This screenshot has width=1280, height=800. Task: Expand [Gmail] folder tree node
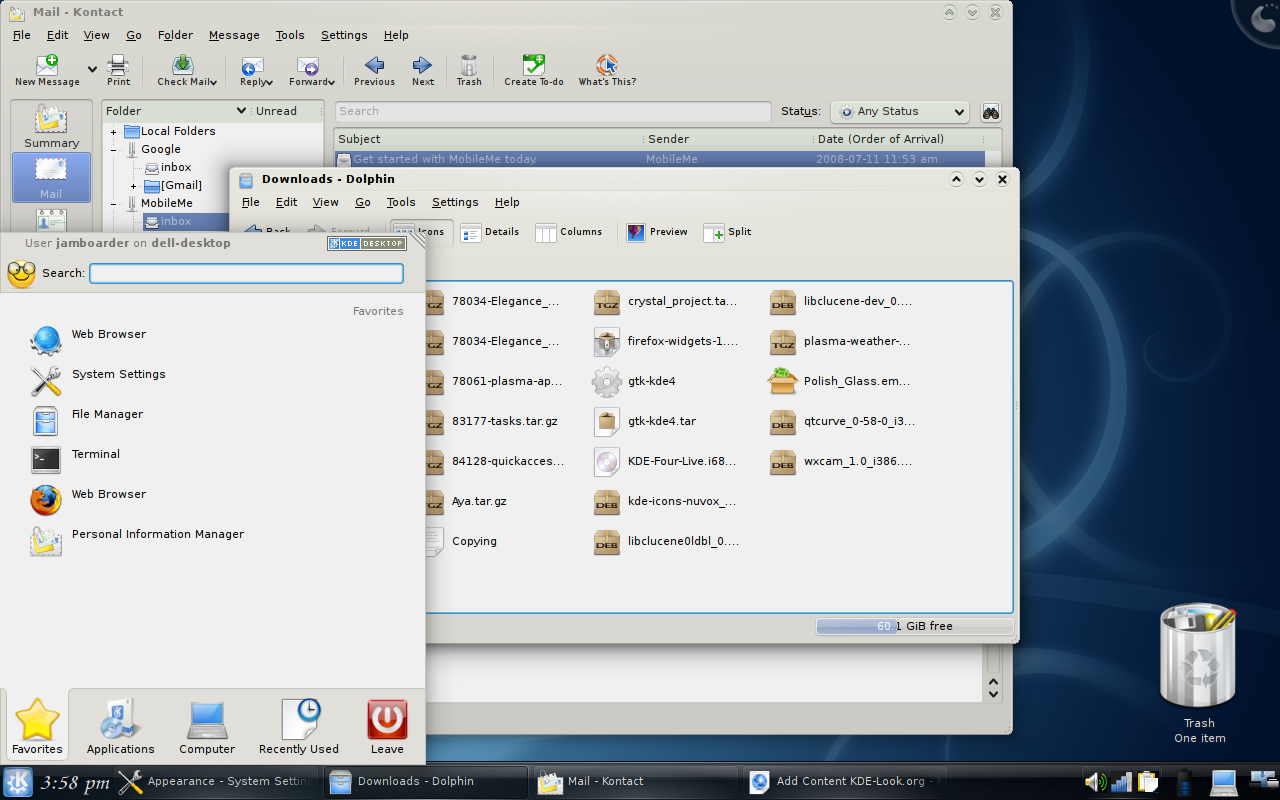133,186
